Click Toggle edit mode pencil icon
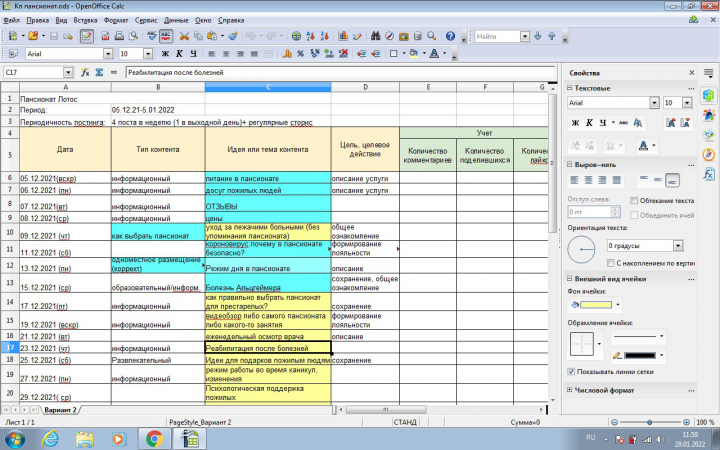720x450 pixels. [x=87, y=36]
